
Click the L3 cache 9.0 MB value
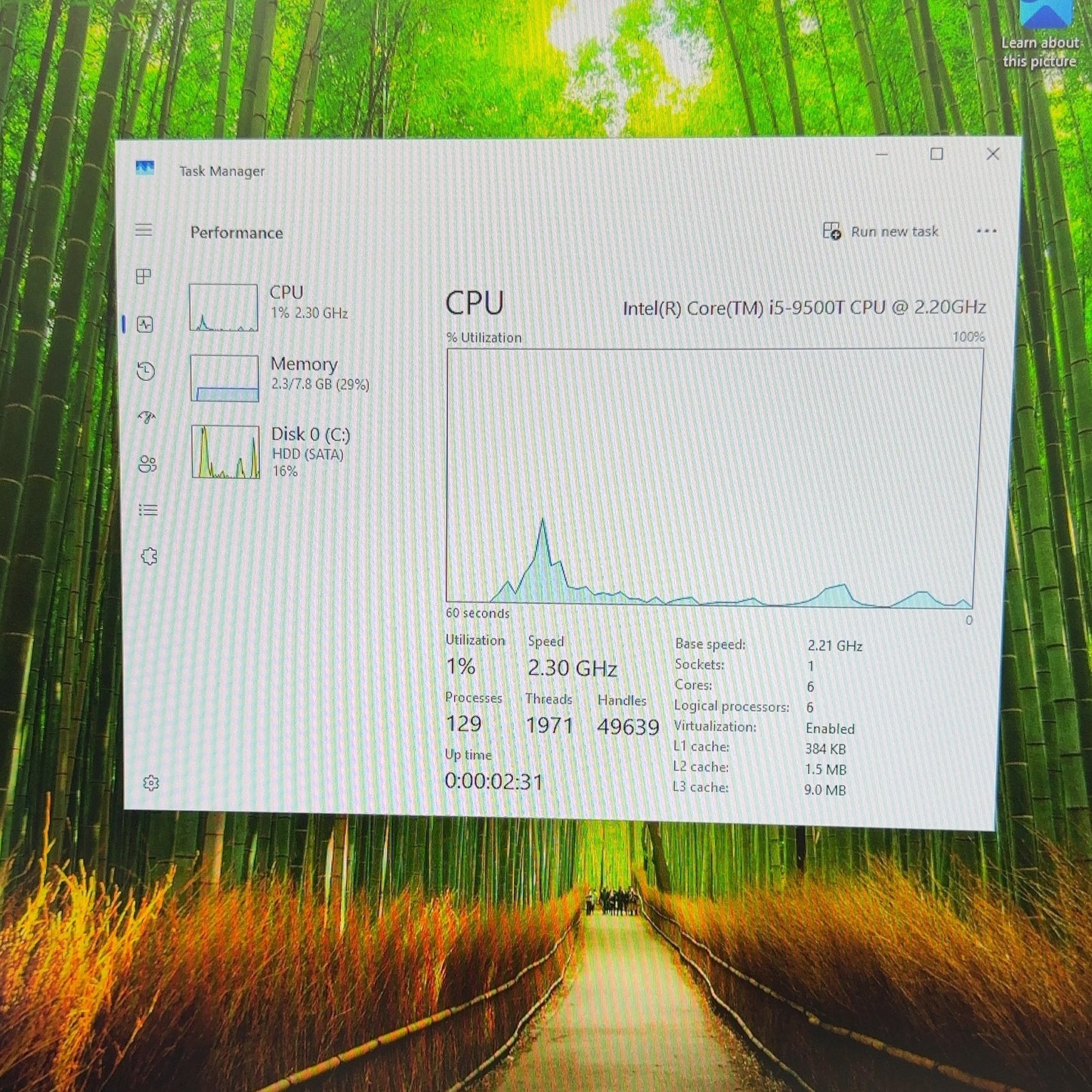[x=824, y=790]
